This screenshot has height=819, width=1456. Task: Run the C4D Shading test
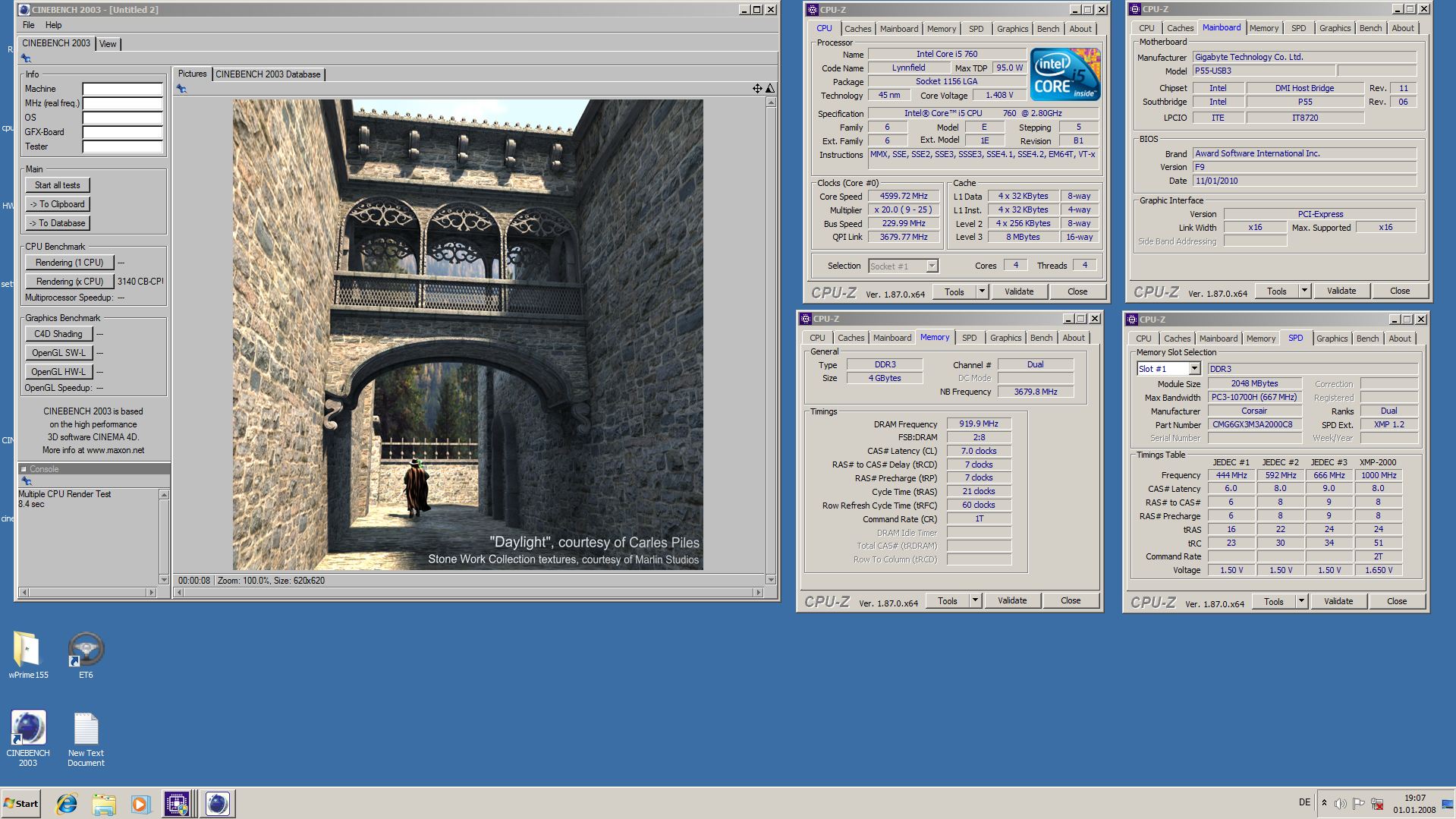tap(58, 334)
